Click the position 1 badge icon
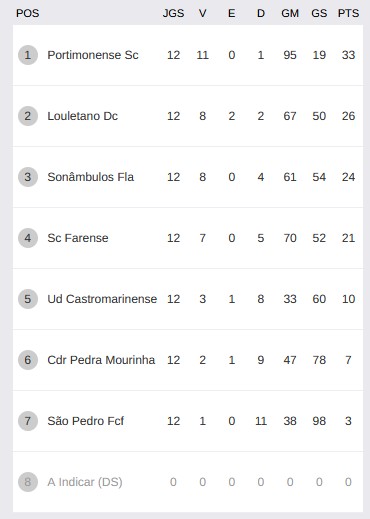This screenshot has width=370, height=519. coord(28,55)
